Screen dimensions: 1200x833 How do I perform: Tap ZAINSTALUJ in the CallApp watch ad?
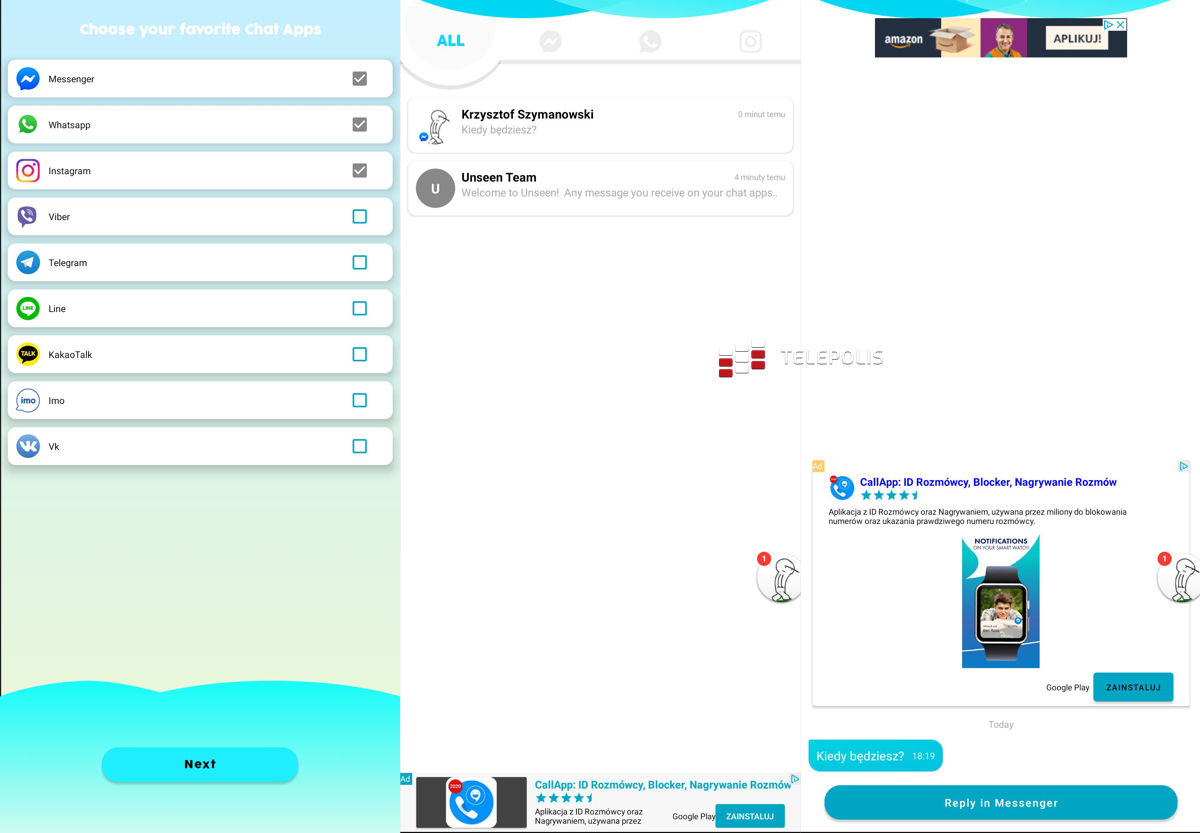1132,688
